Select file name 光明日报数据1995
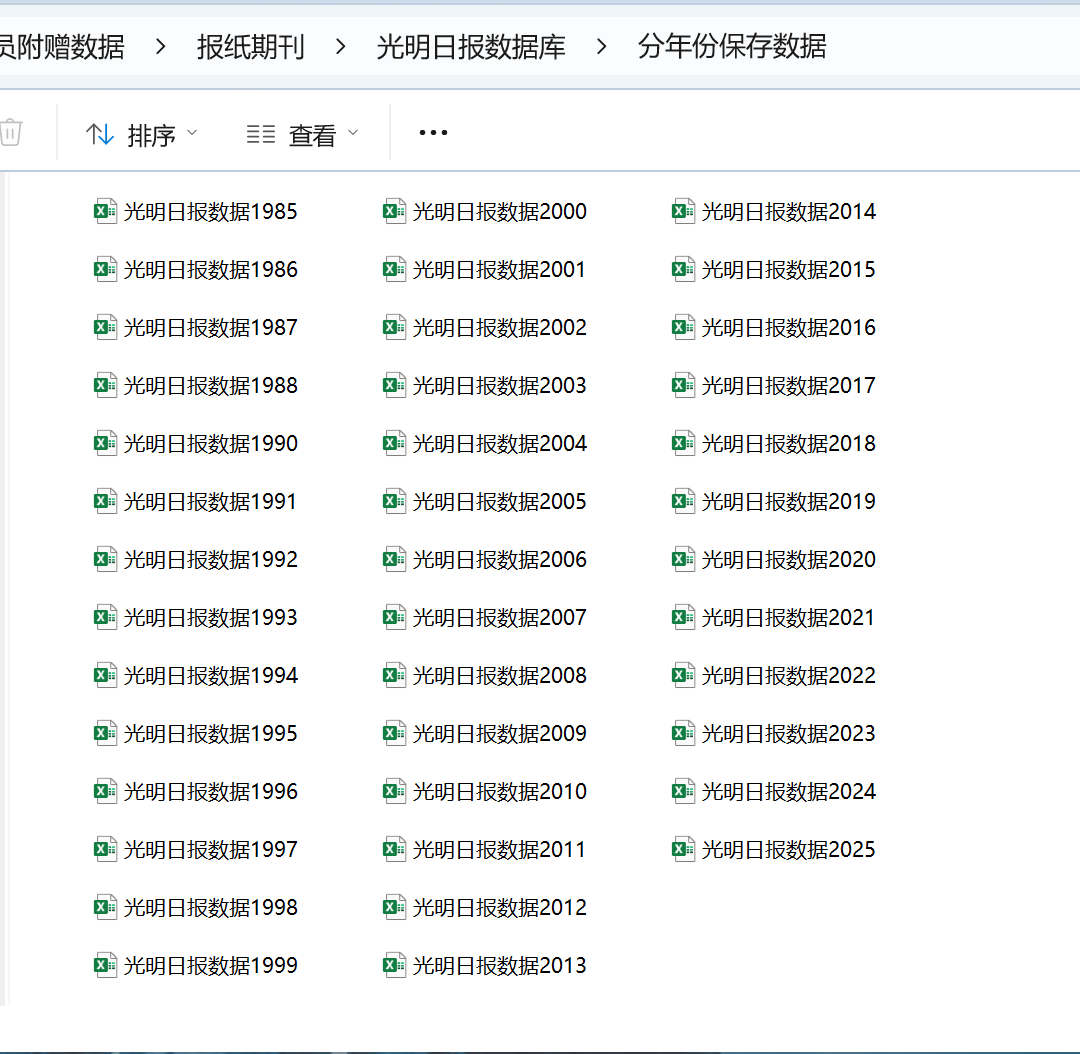 pos(211,734)
